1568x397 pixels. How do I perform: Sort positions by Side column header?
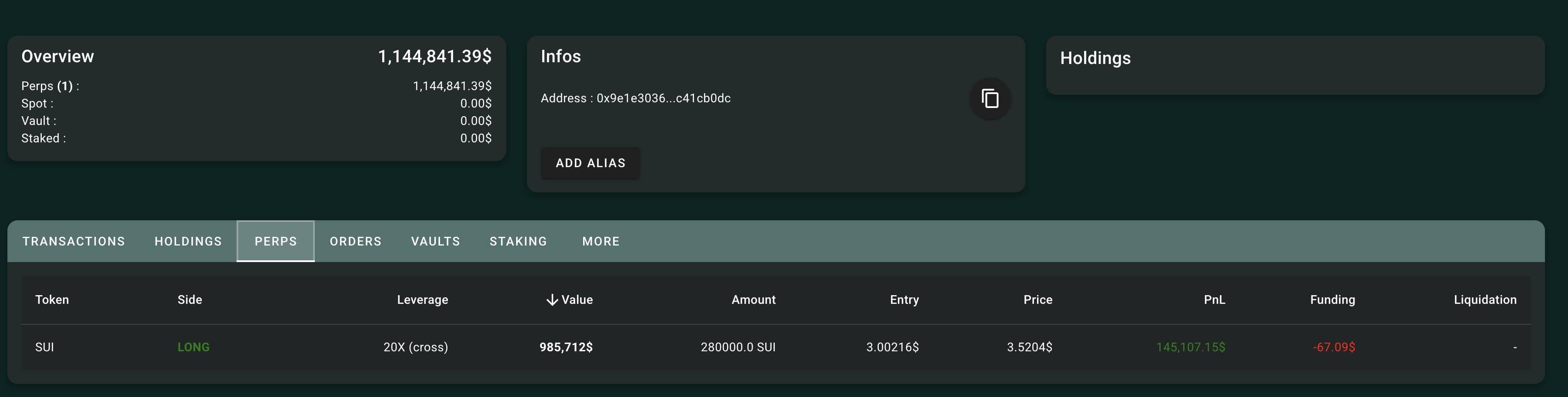click(189, 299)
